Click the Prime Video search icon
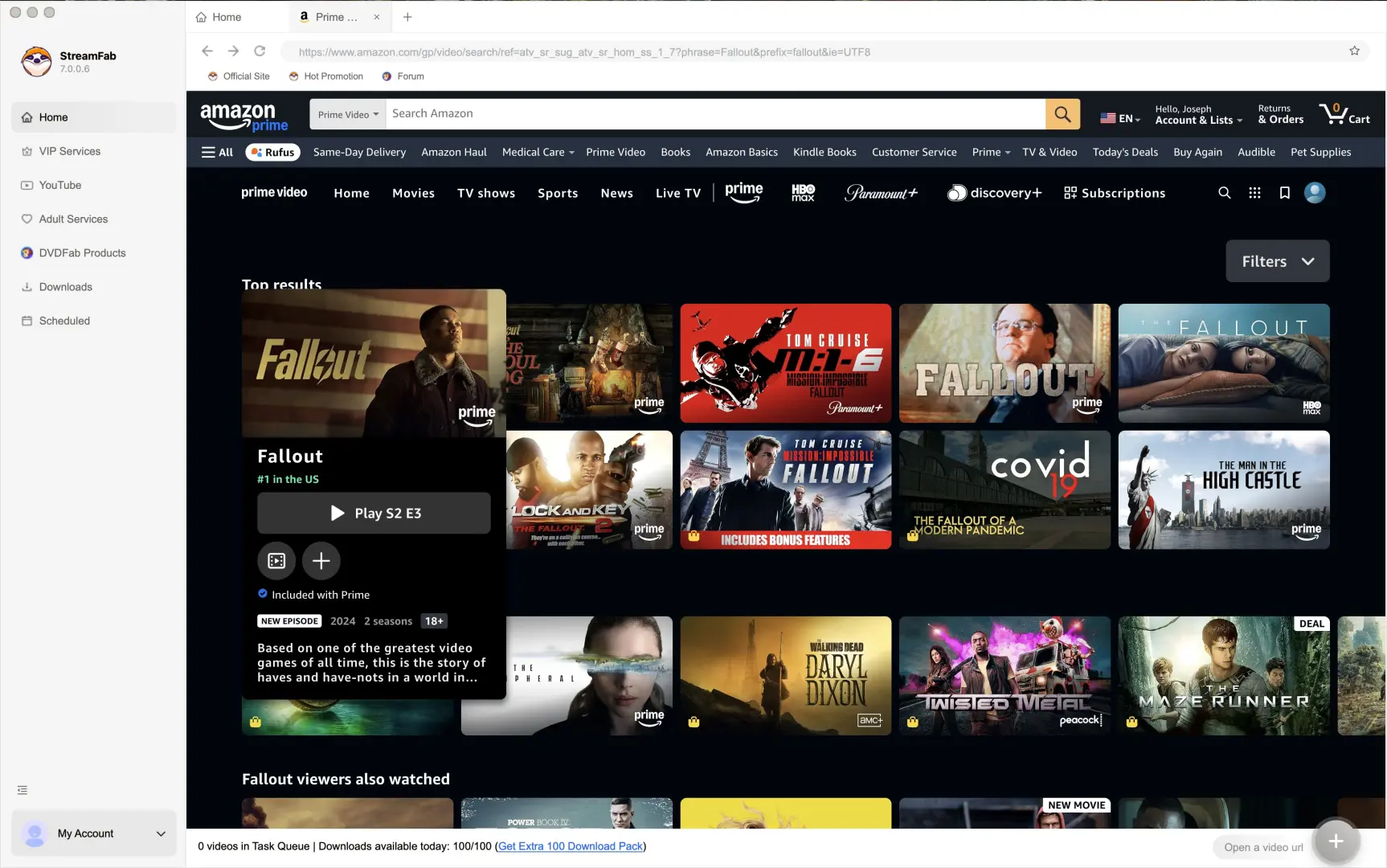This screenshot has width=1387, height=868. [x=1224, y=193]
